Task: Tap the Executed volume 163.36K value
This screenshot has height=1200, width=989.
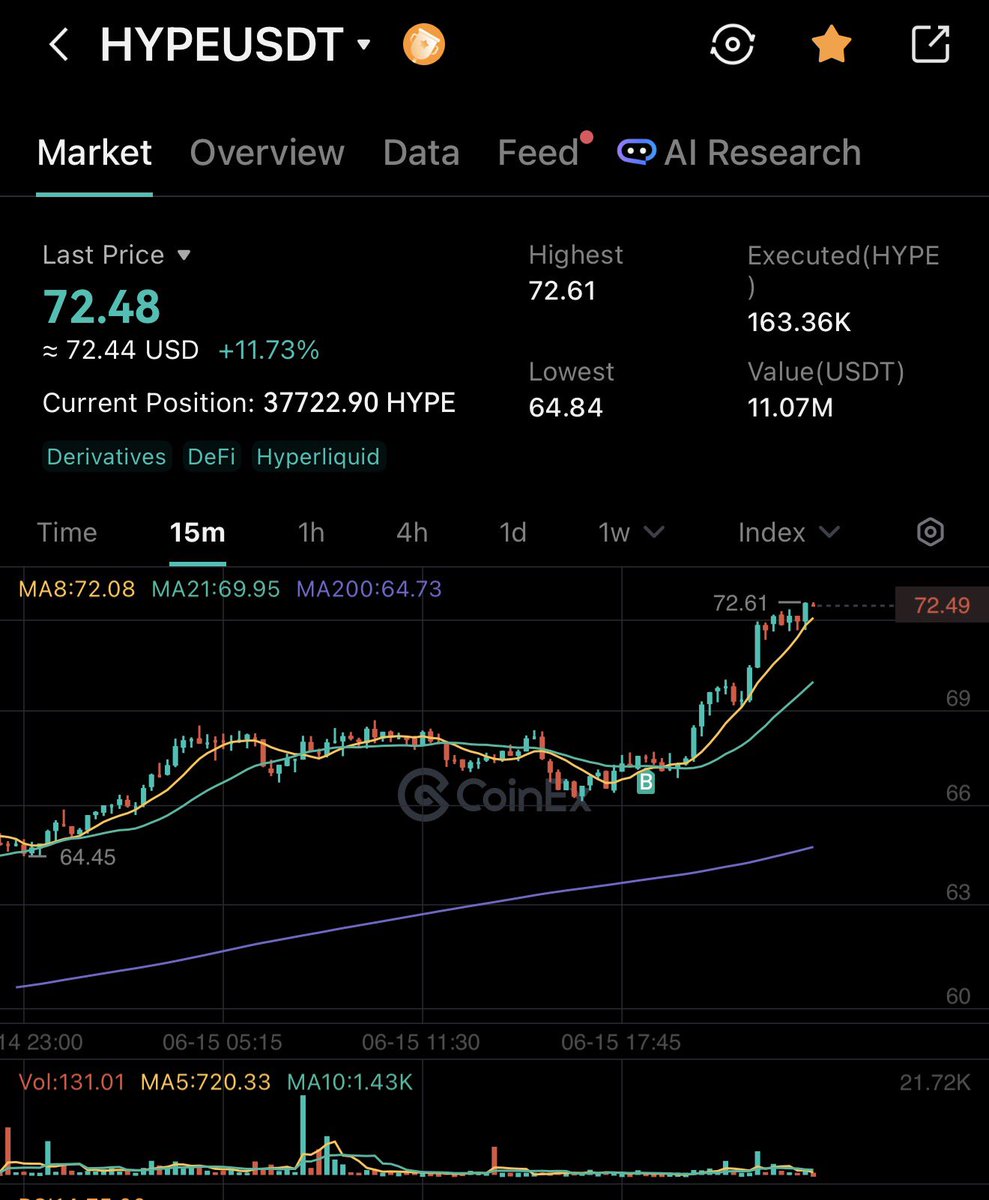Action: point(799,322)
